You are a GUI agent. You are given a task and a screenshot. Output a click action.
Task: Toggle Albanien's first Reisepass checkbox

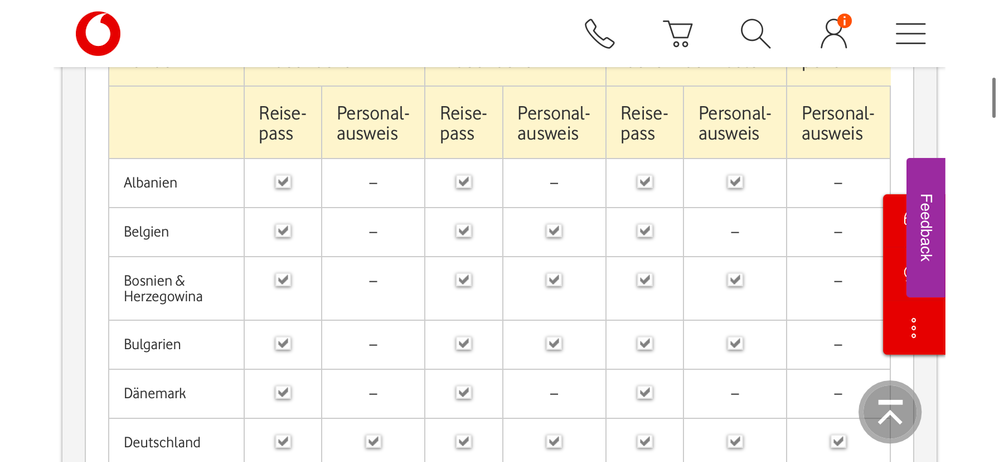click(283, 182)
